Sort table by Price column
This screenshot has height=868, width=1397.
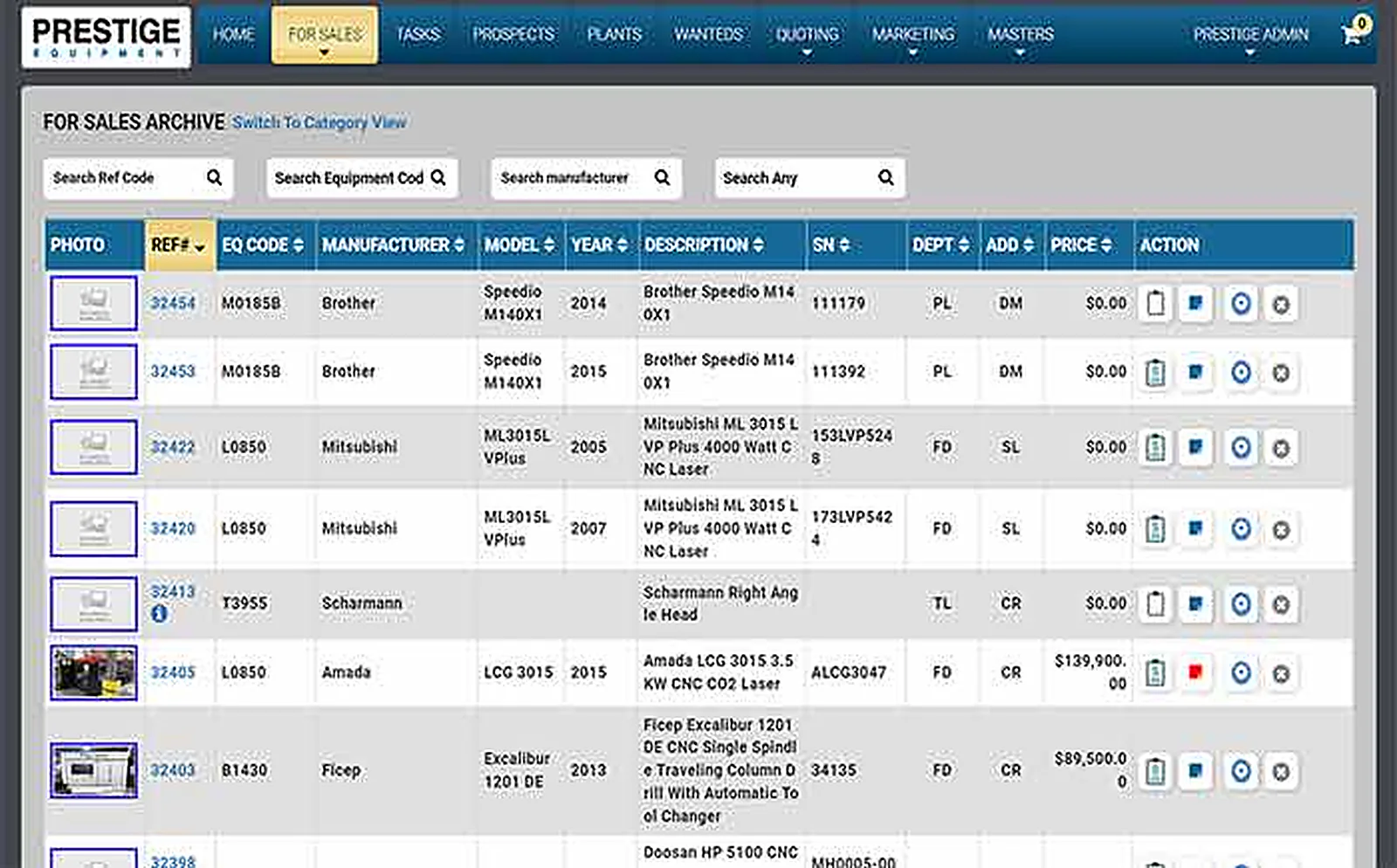[1081, 245]
